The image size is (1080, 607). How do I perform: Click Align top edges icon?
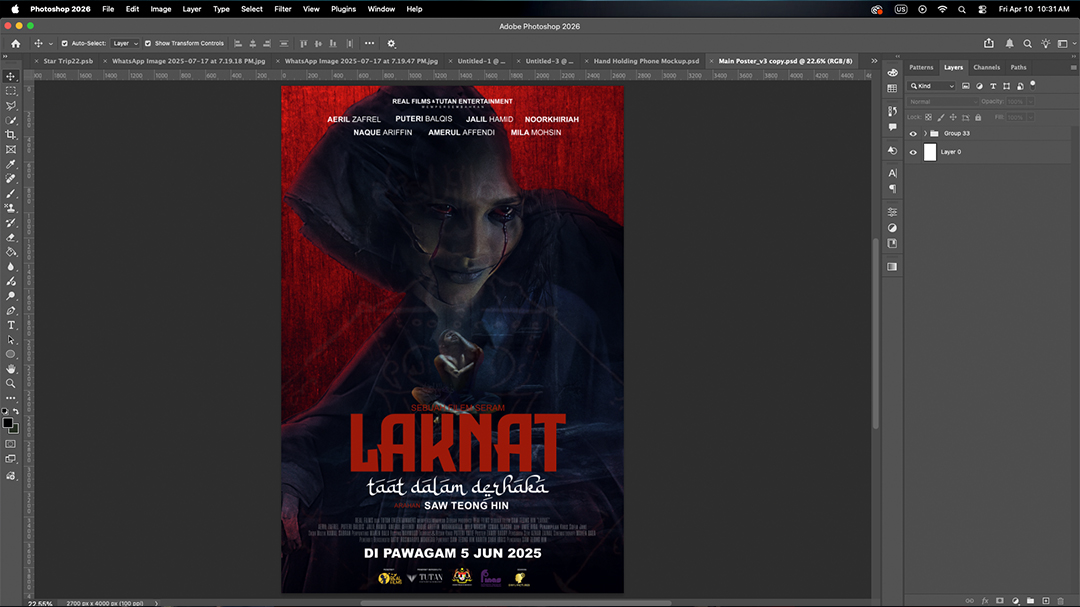[x=304, y=43]
